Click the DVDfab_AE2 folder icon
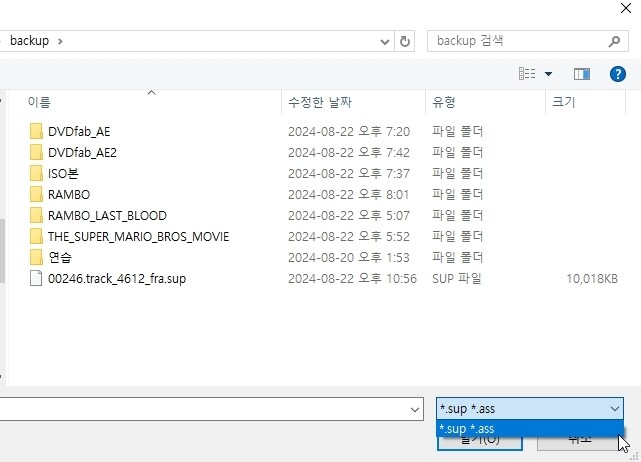The height and width of the screenshot is (462, 641). (x=36, y=153)
